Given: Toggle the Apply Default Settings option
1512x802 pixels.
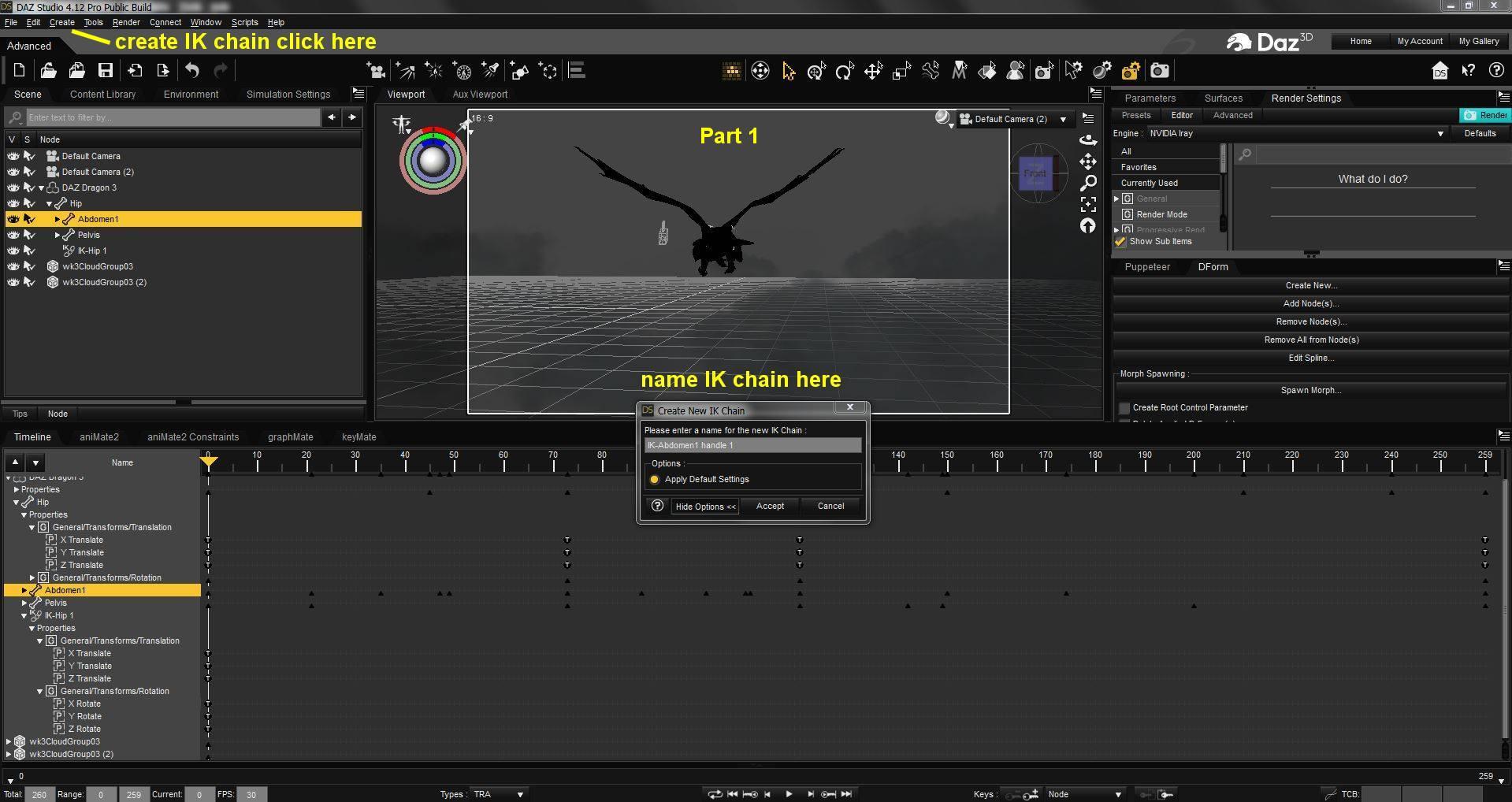Looking at the screenshot, I should tap(654, 480).
